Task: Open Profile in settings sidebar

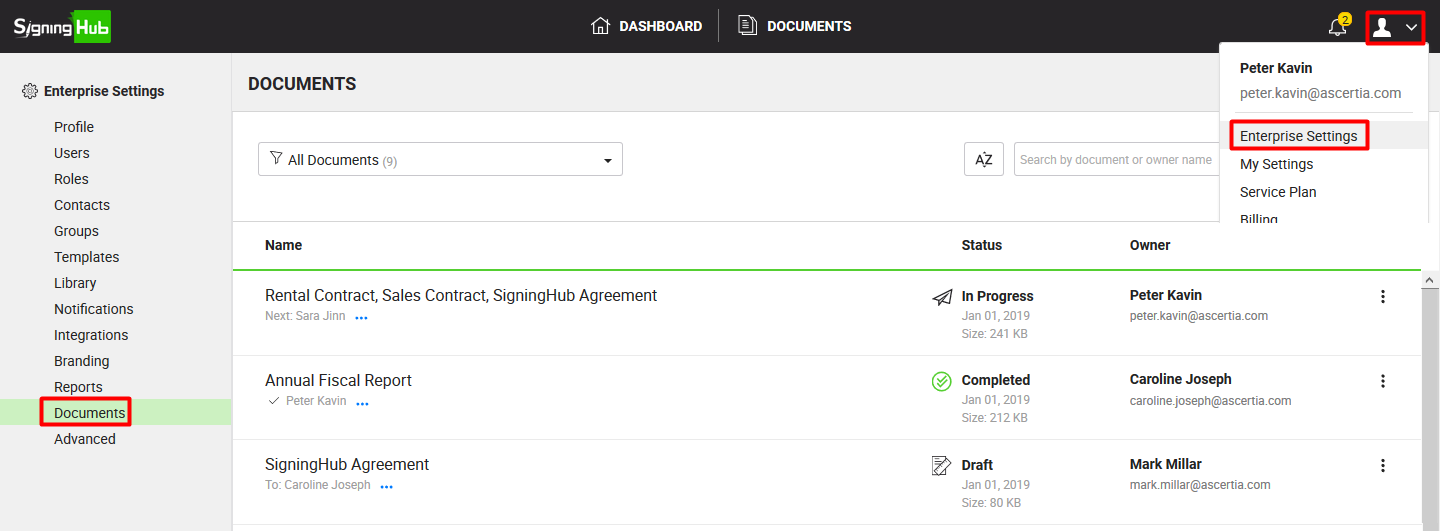Action: tap(74, 127)
